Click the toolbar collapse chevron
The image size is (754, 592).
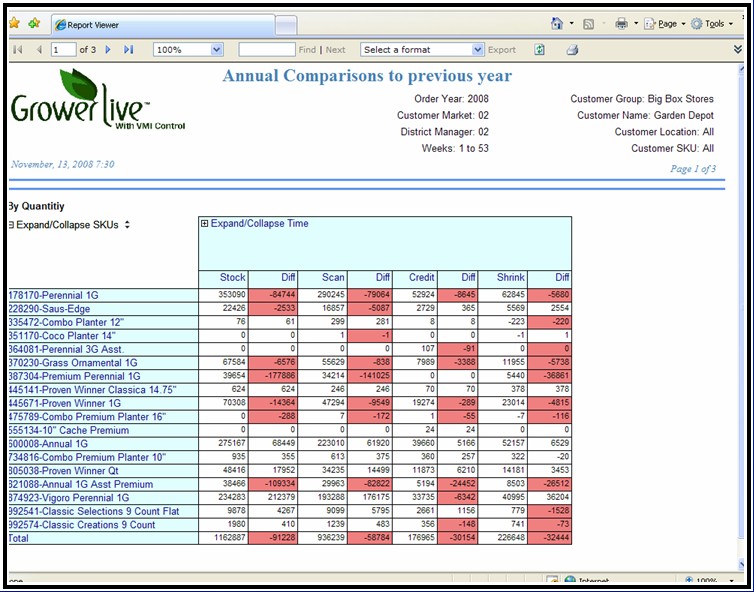(738, 49)
